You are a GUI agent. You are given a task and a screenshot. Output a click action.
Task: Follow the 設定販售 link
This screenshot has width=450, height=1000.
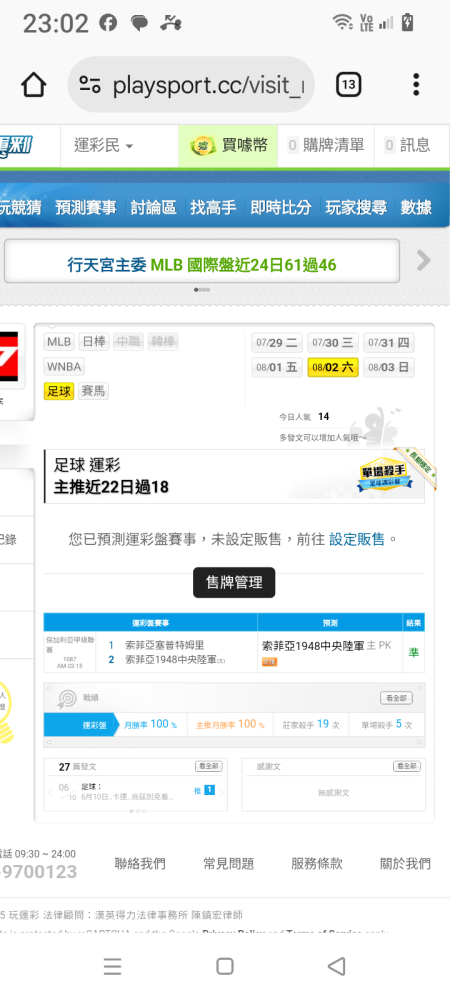pos(357,540)
